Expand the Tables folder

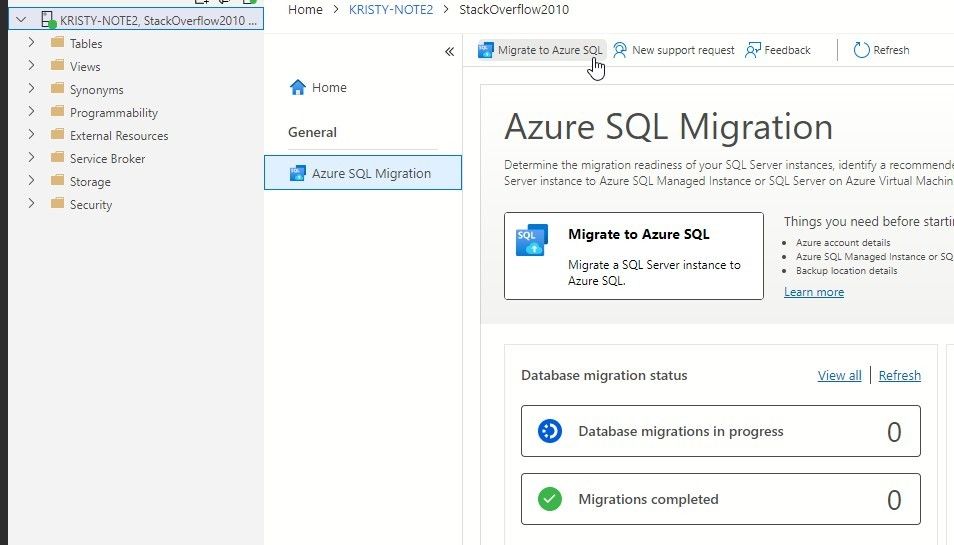pyautogui.click(x=32, y=43)
